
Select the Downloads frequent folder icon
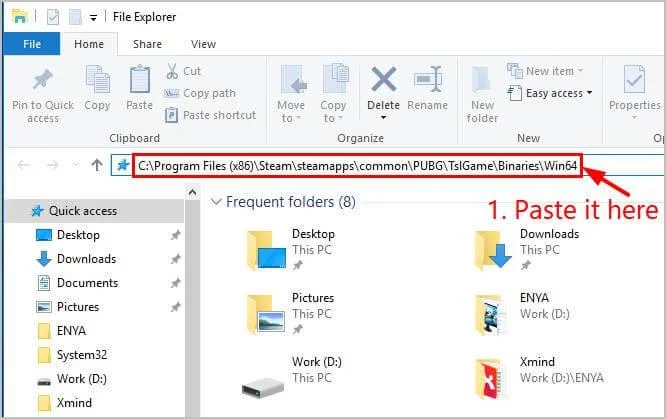pyautogui.click(x=493, y=250)
